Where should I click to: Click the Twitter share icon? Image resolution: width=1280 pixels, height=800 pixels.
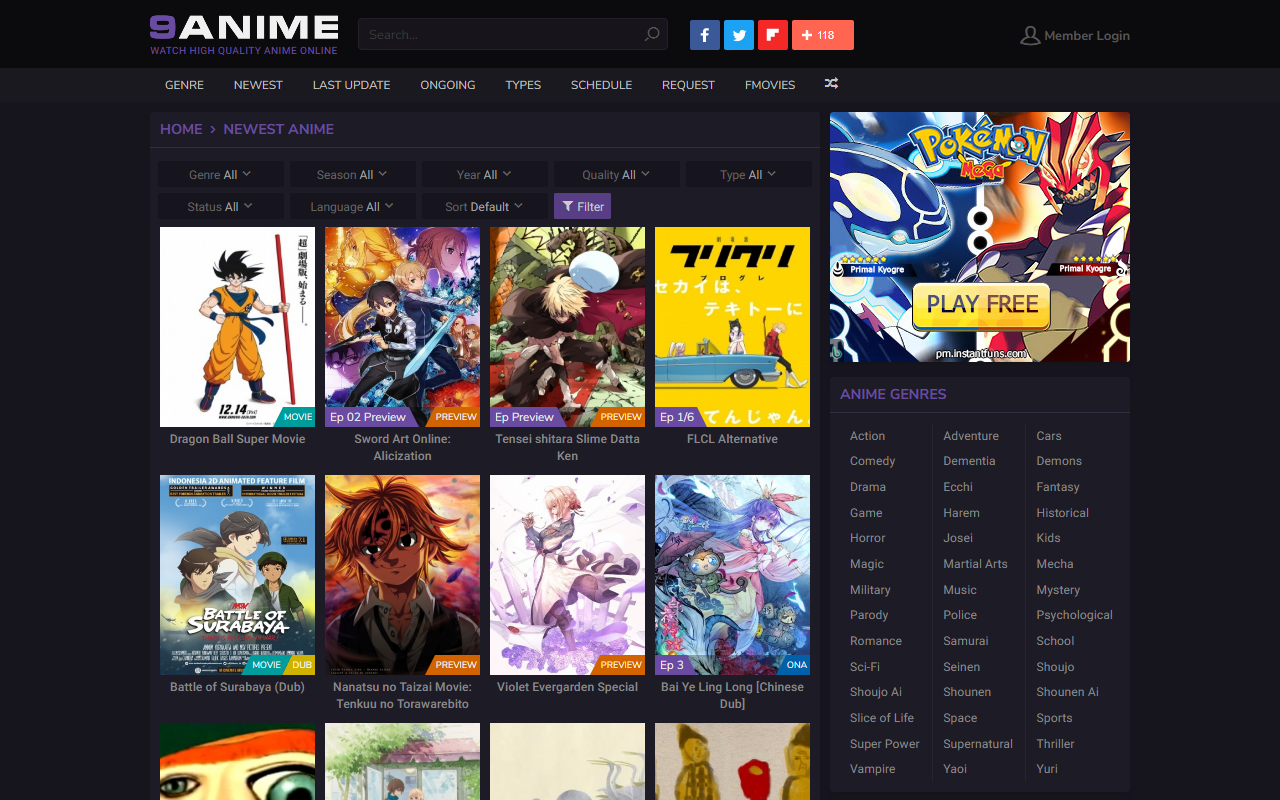click(x=739, y=35)
